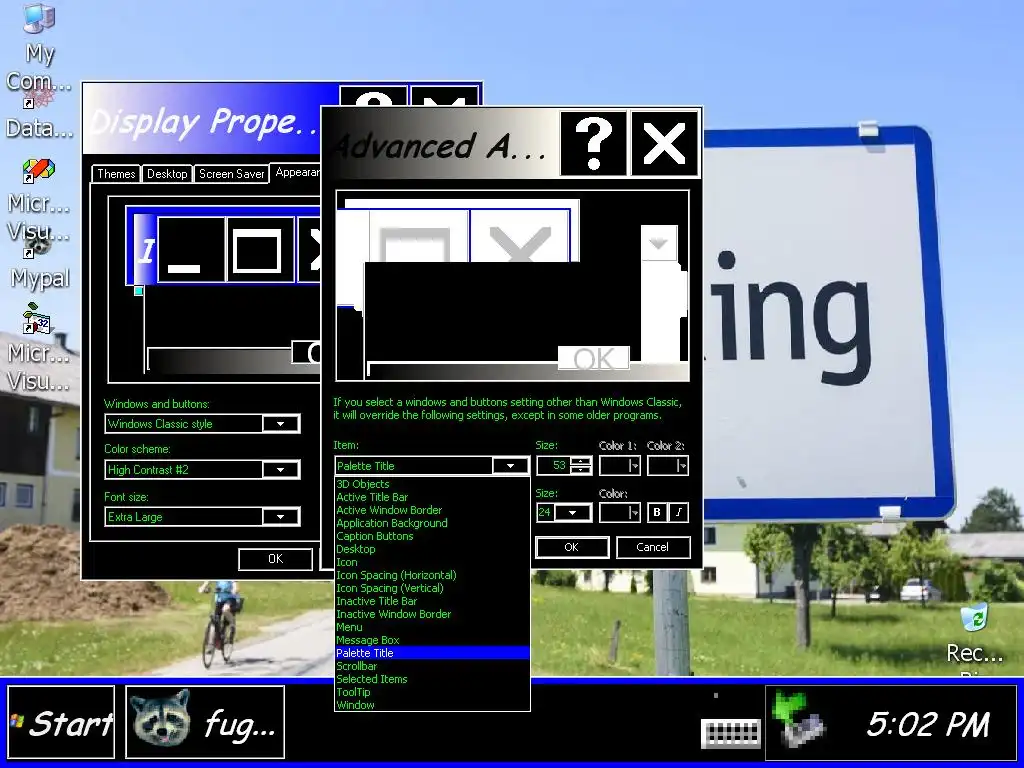
Task: Collapse the Item dropdown showing Palette Title
Action: point(510,466)
